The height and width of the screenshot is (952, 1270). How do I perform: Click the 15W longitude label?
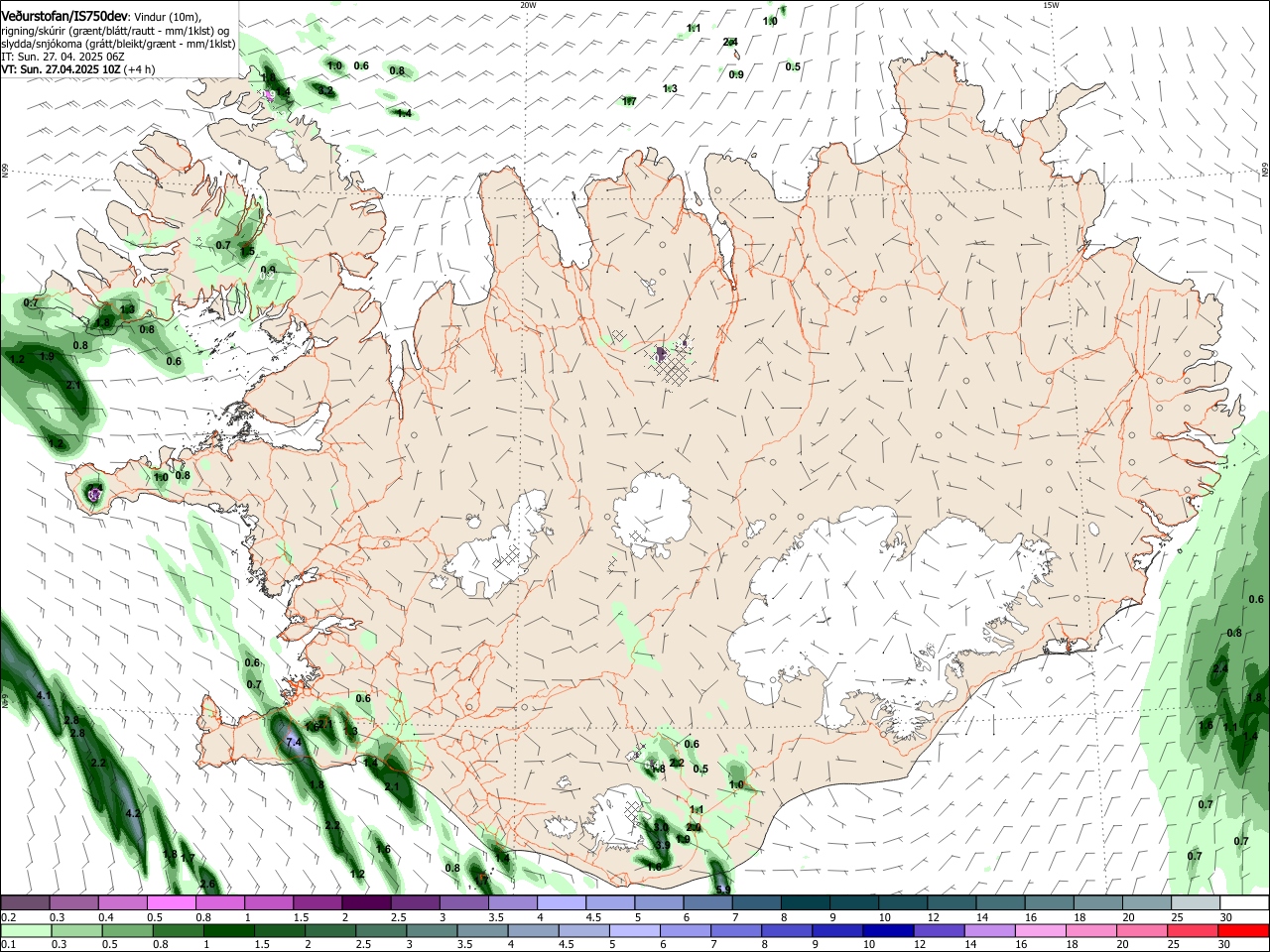(x=1051, y=5)
